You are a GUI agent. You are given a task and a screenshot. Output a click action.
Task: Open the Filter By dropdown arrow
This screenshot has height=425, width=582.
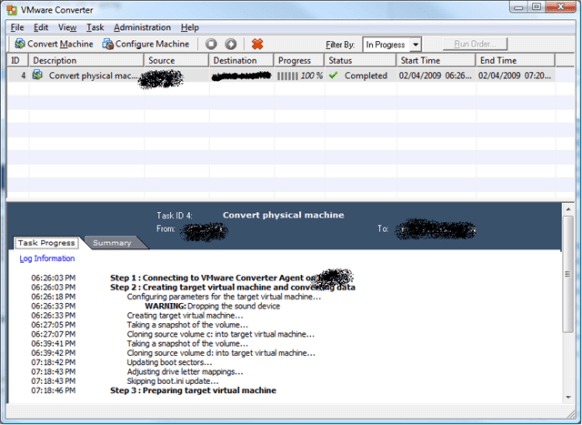pos(416,45)
